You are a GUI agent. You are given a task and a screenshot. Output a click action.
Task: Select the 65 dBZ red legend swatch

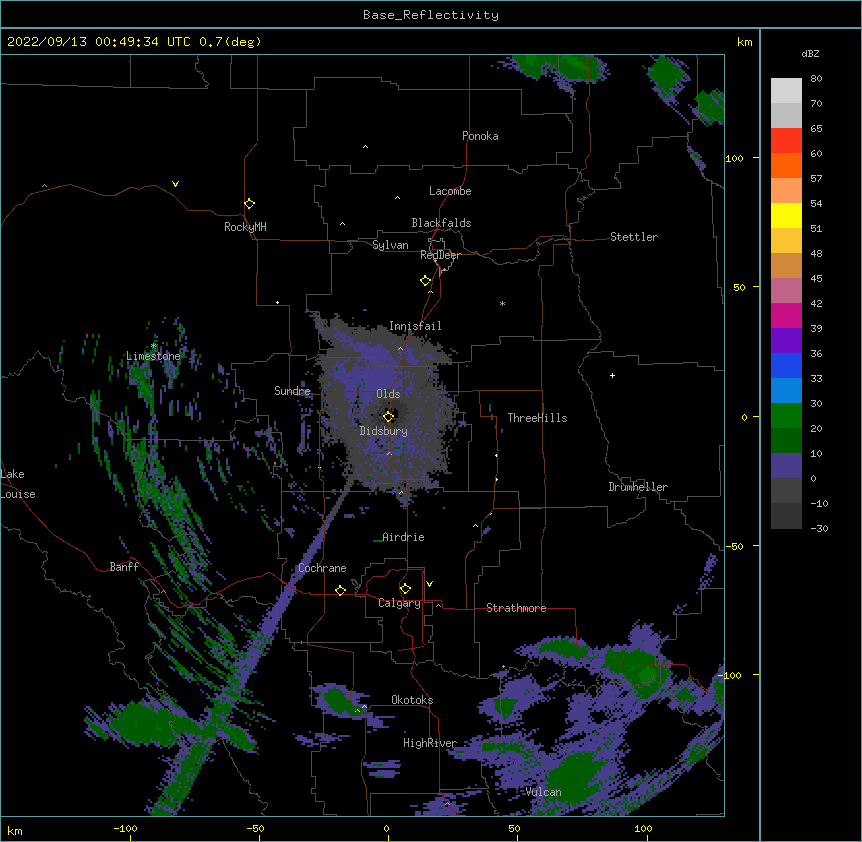(x=786, y=140)
